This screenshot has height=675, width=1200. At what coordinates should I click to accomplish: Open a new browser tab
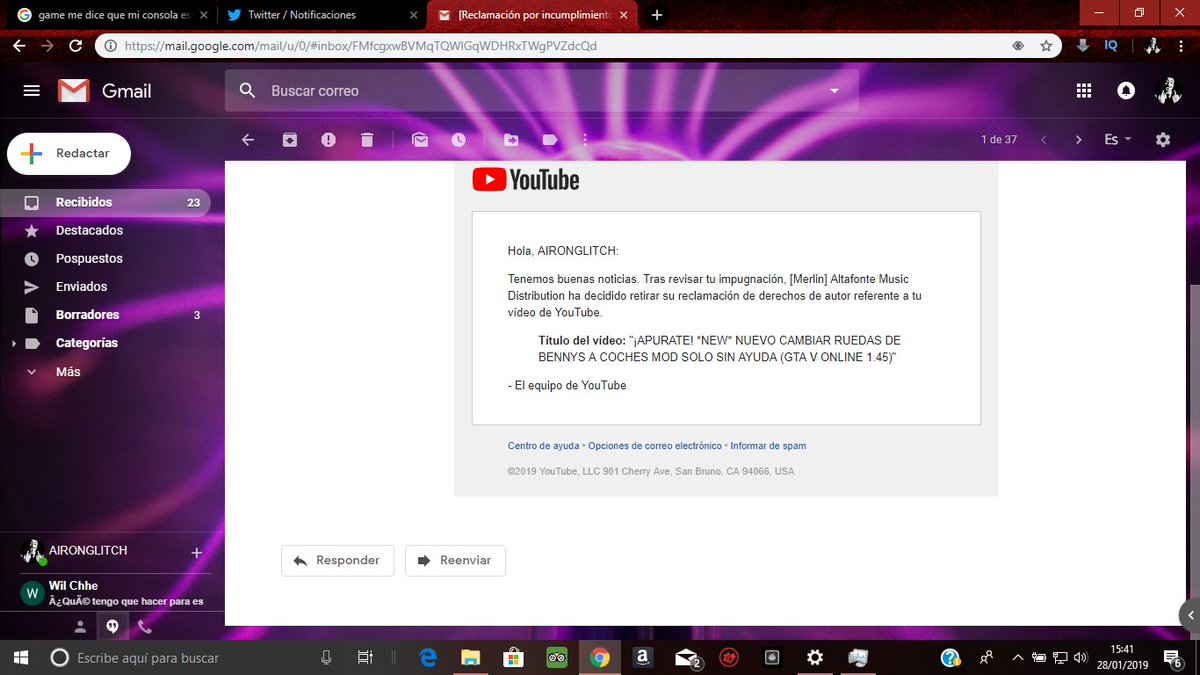(656, 15)
